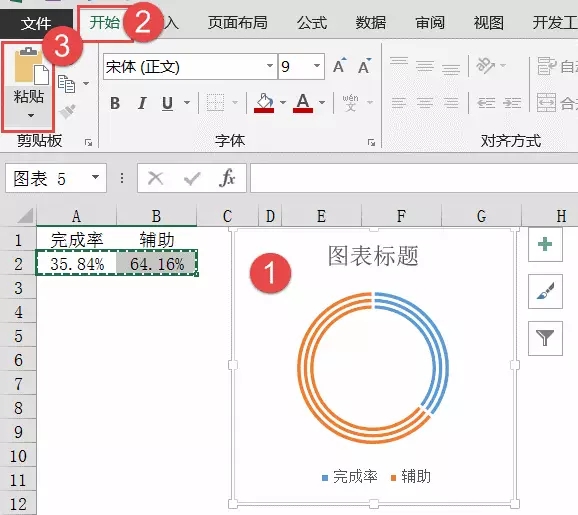Select row 3 header
The width and height of the screenshot is (578, 515).
click(x=18, y=288)
